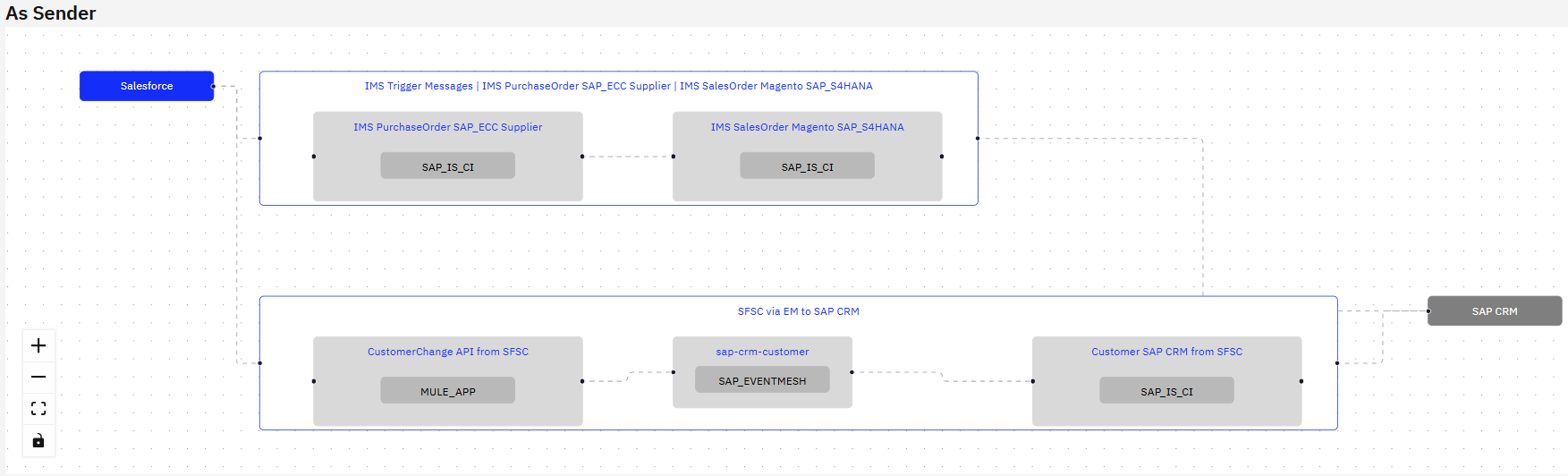Open Customer SAP CRM from SFSC label
Screen dimensions: 1568x476
pyautogui.click(x=1166, y=352)
